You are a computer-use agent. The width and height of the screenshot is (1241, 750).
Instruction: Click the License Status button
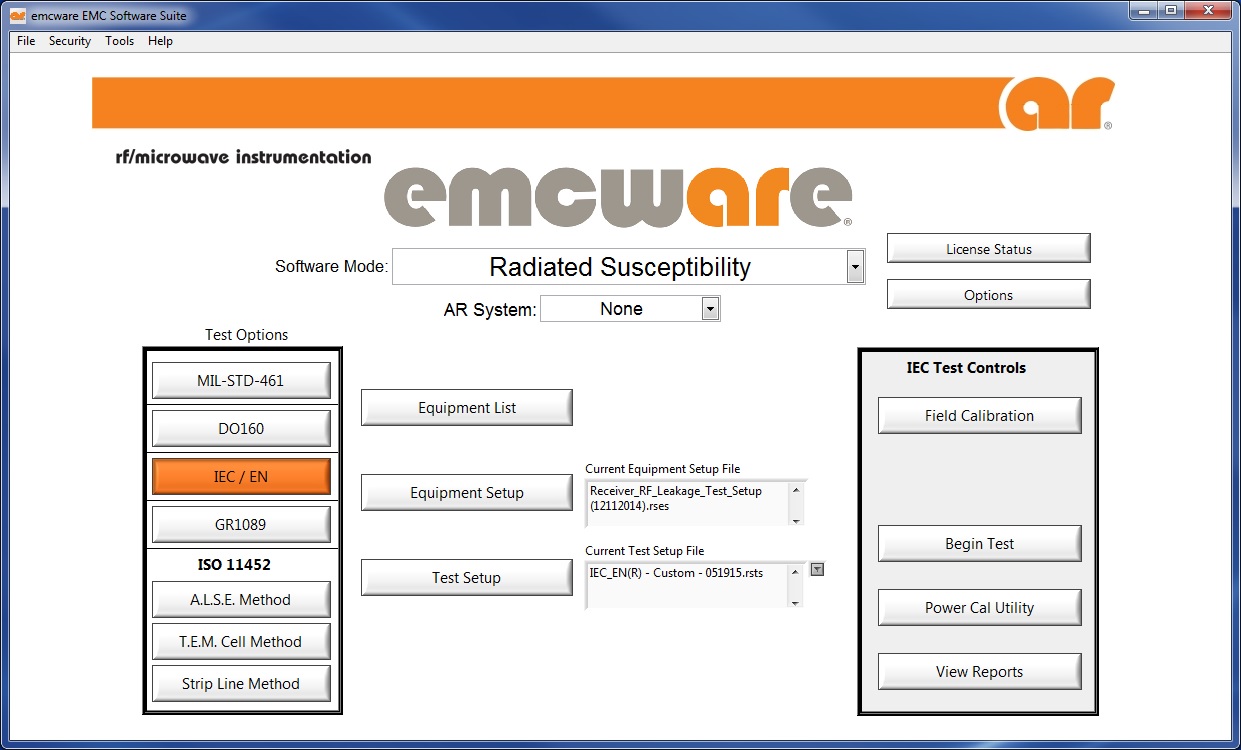coord(988,249)
